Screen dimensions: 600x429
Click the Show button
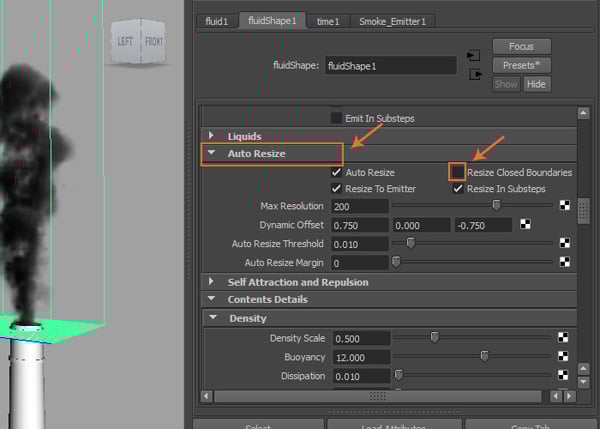(x=506, y=84)
